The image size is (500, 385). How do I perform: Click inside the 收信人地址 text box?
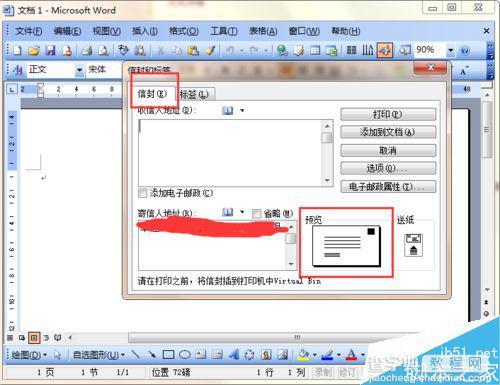pos(230,153)
